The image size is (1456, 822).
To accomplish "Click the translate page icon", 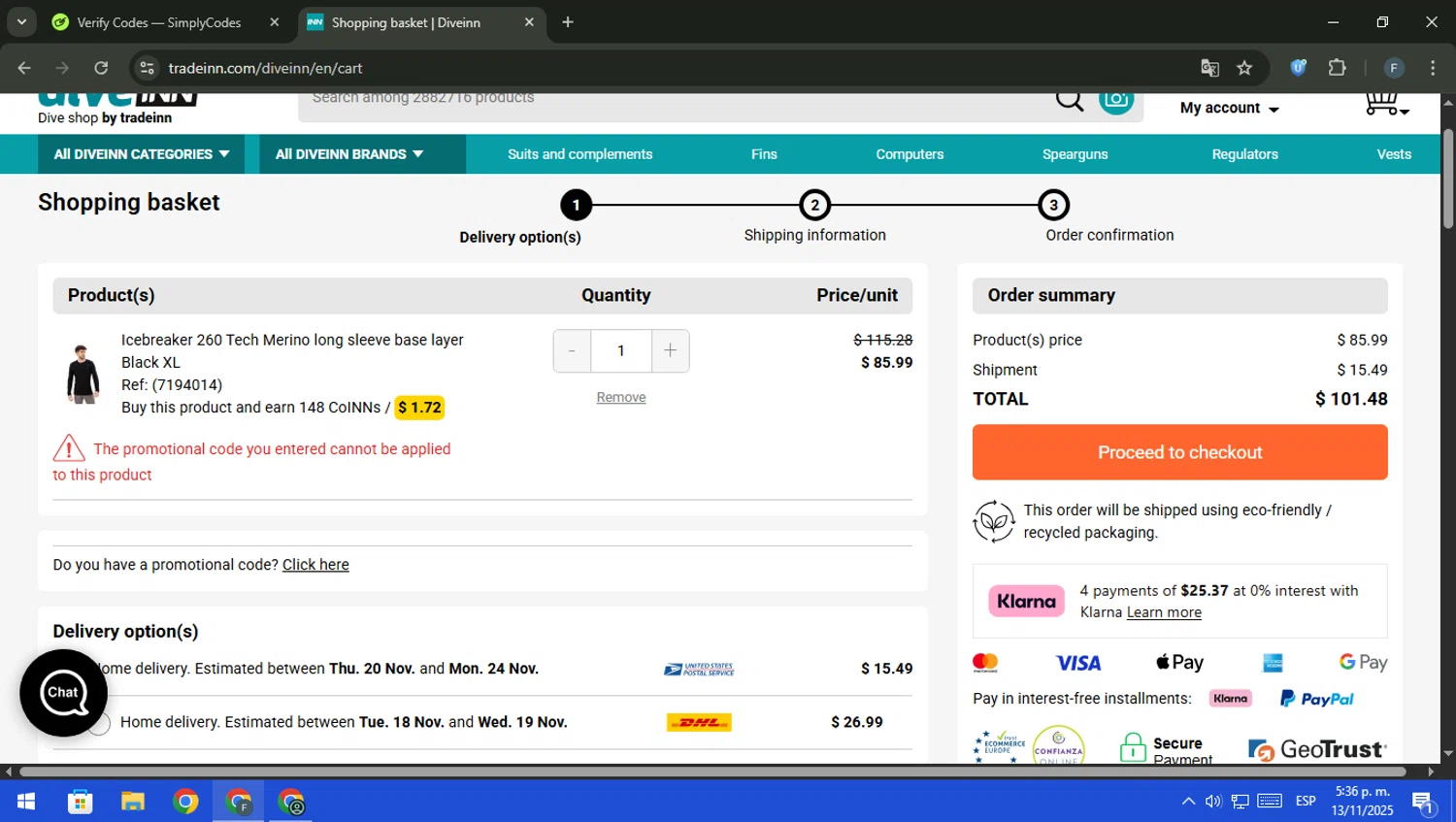I will (1209, 68).
